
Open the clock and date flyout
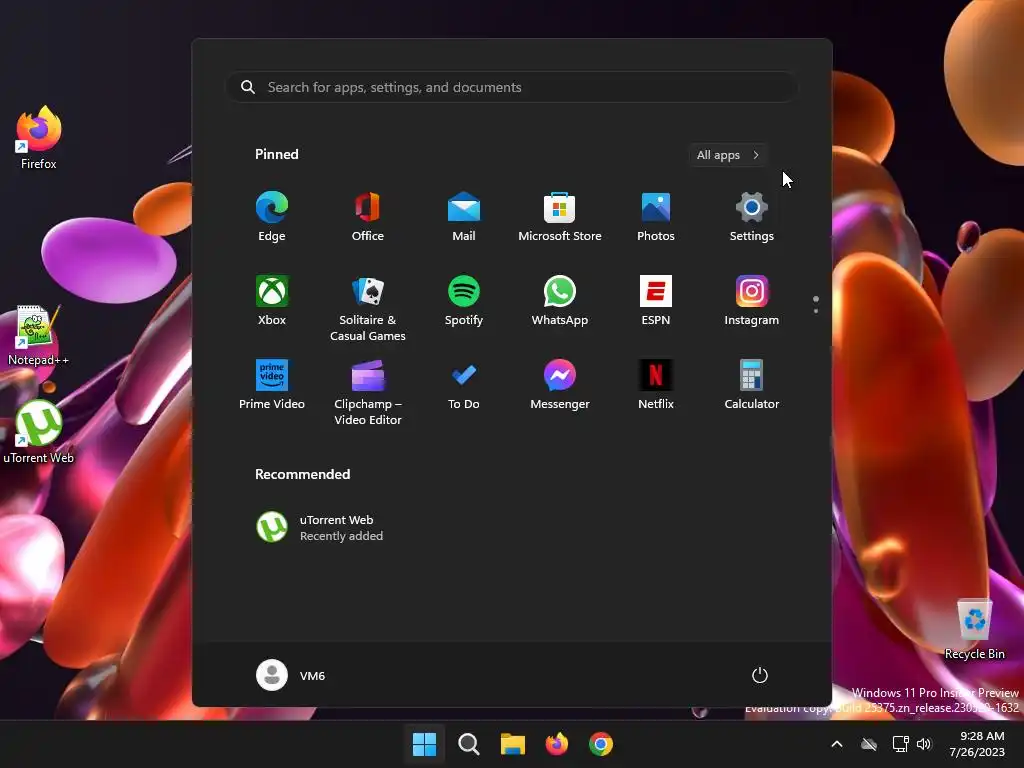978,744
